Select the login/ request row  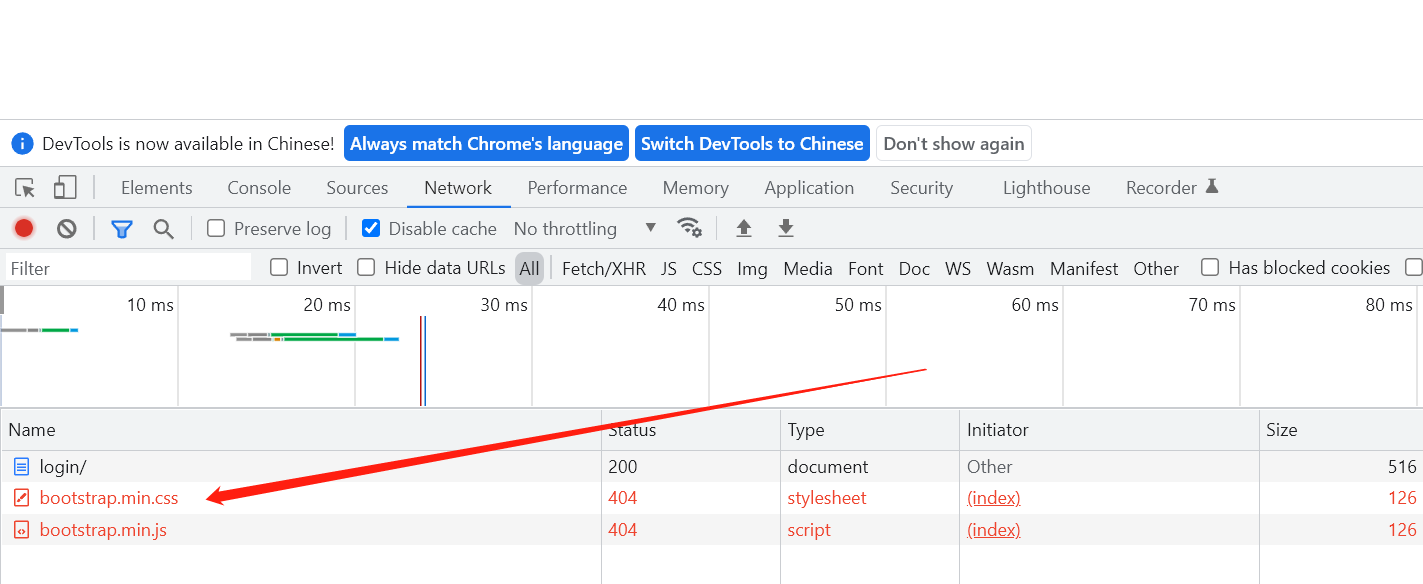click(x=711, y=467)
